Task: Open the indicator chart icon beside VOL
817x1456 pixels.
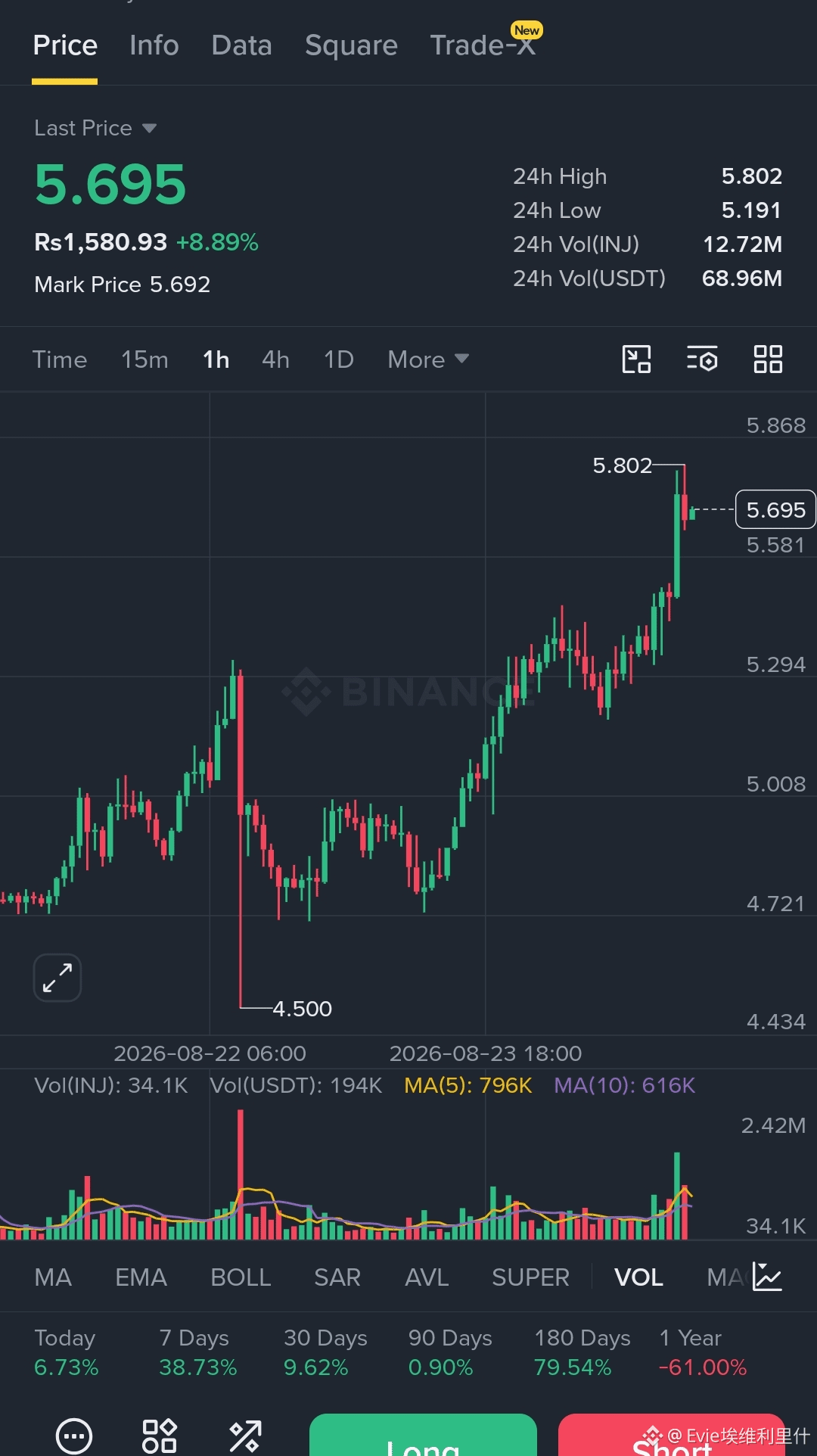Action: tap(767, 1277)
